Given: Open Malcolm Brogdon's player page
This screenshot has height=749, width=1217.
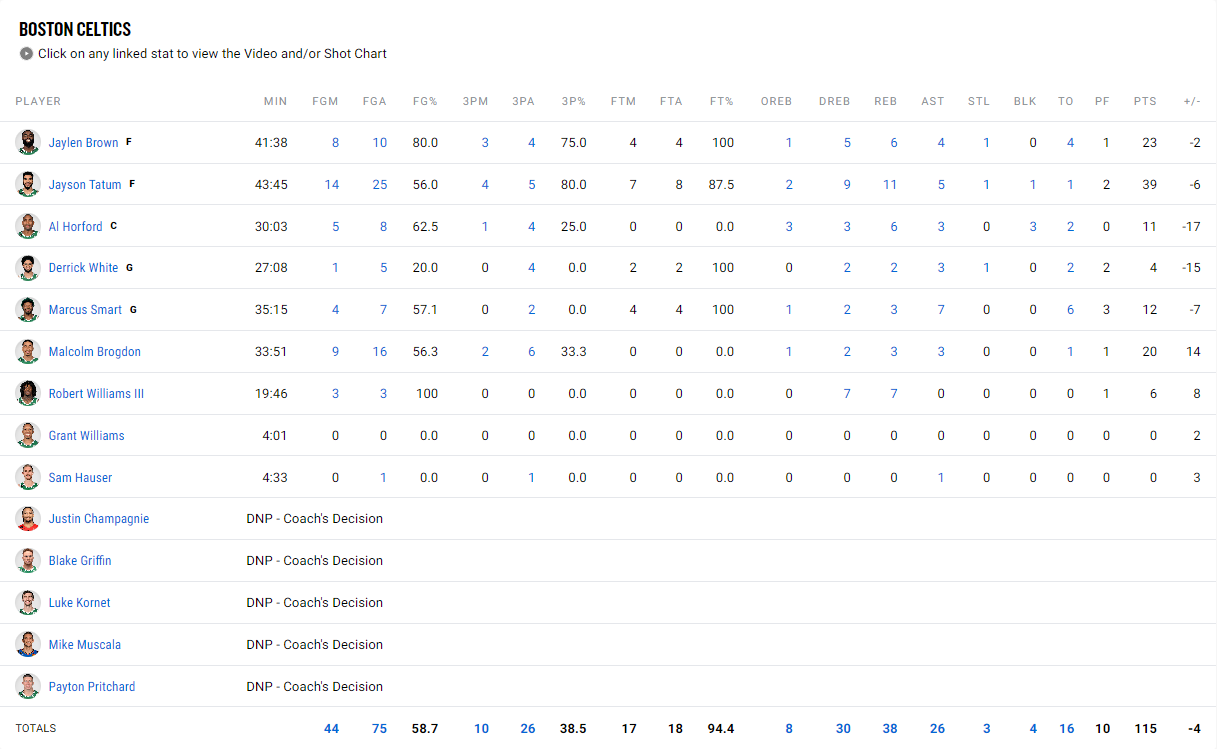Looking at the screenshot, I should [95, 352].
